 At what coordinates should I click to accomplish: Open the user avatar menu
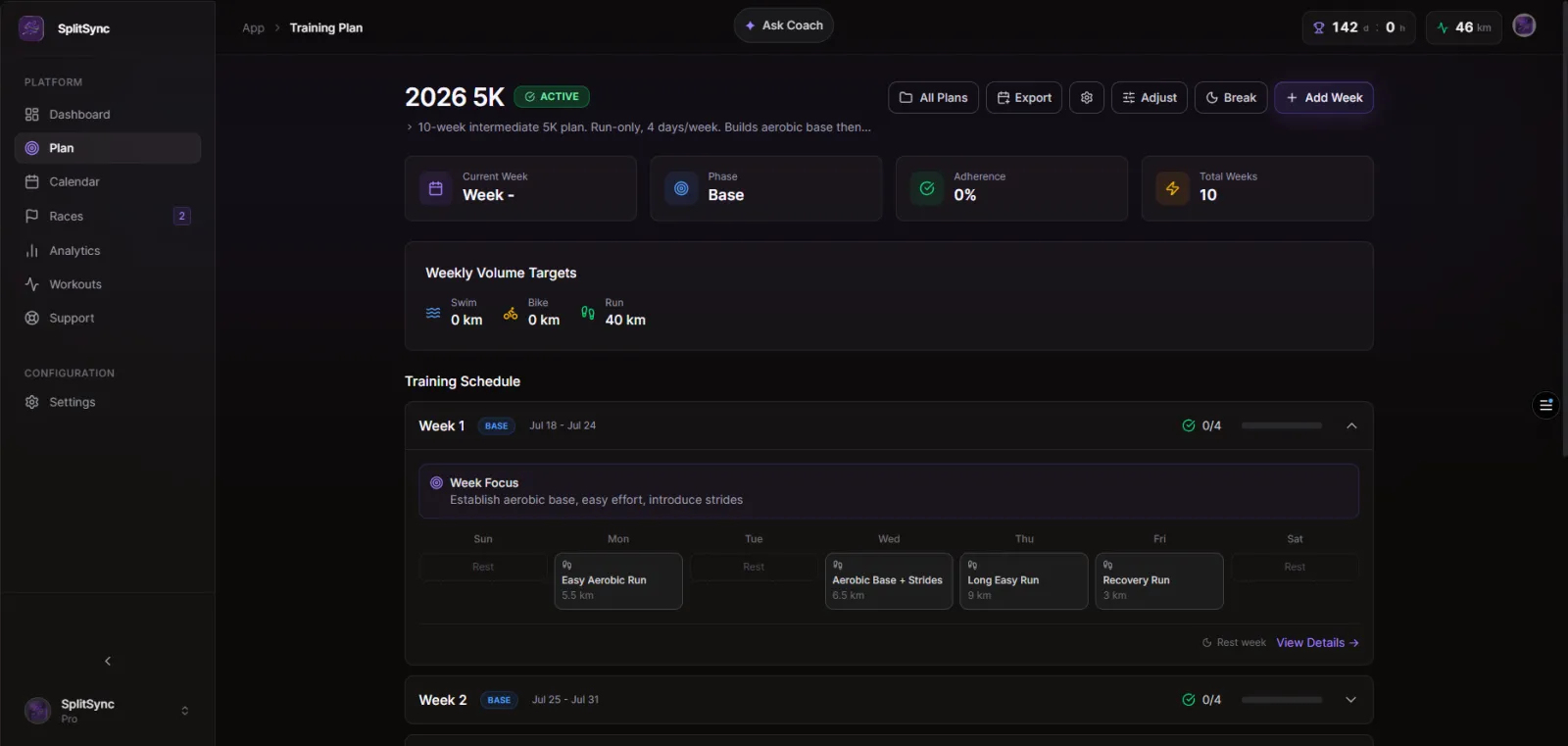1524,25
